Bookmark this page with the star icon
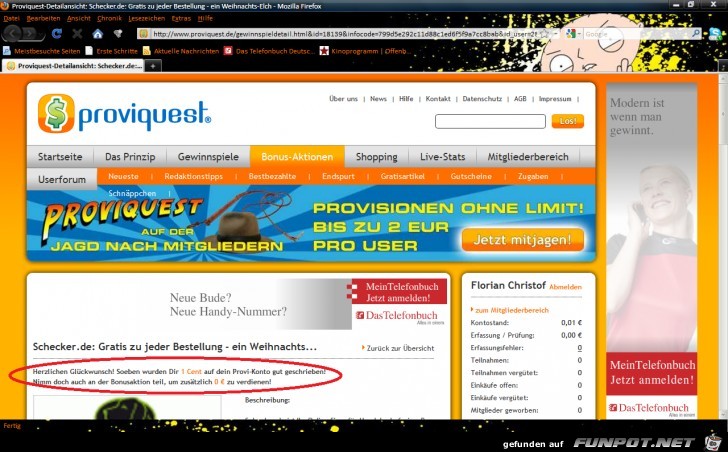This screenshot has height=452, width=728. [x=544, y=34]
